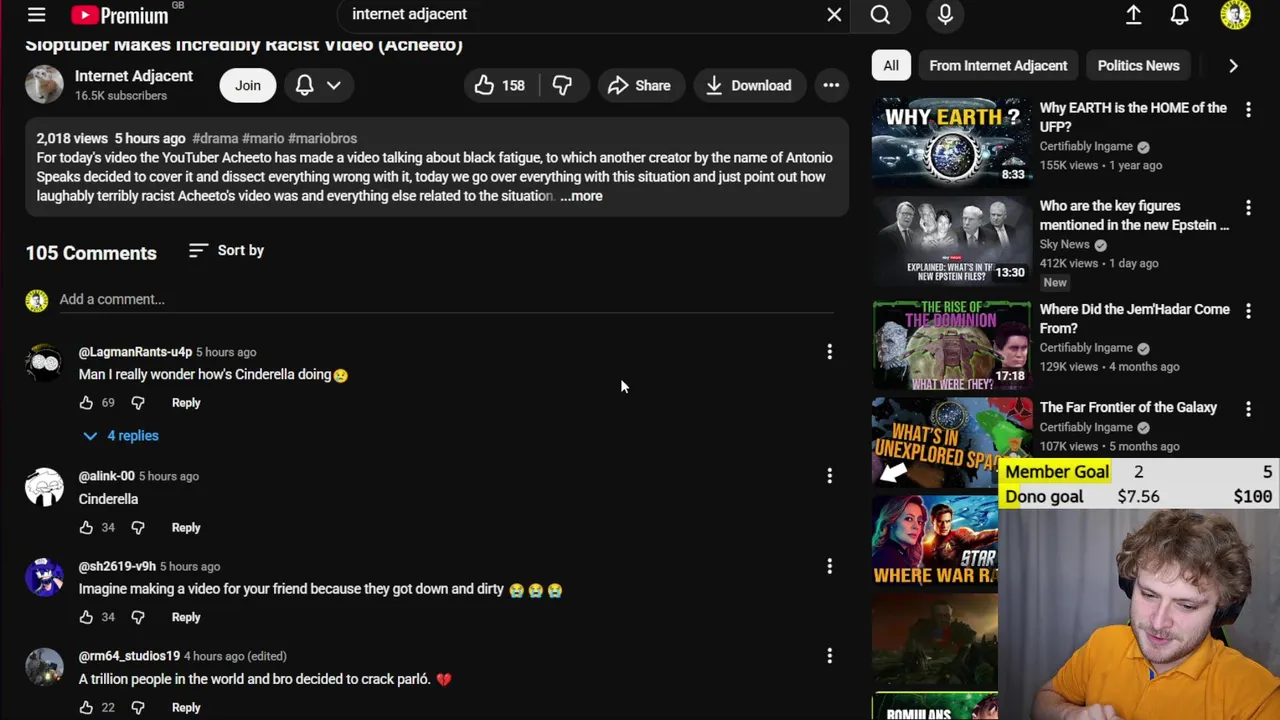The width and height of the screenshot is (1280, 720).
Task: Open the #drama hashtag
Action: (x=214, y=138)
